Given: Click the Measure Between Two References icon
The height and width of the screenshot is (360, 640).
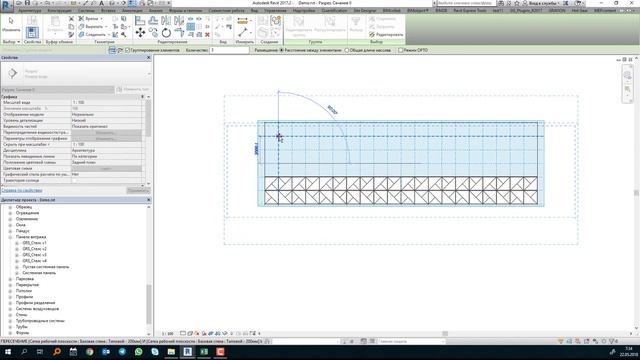Looking at the screenshot, I should [242, 32].
